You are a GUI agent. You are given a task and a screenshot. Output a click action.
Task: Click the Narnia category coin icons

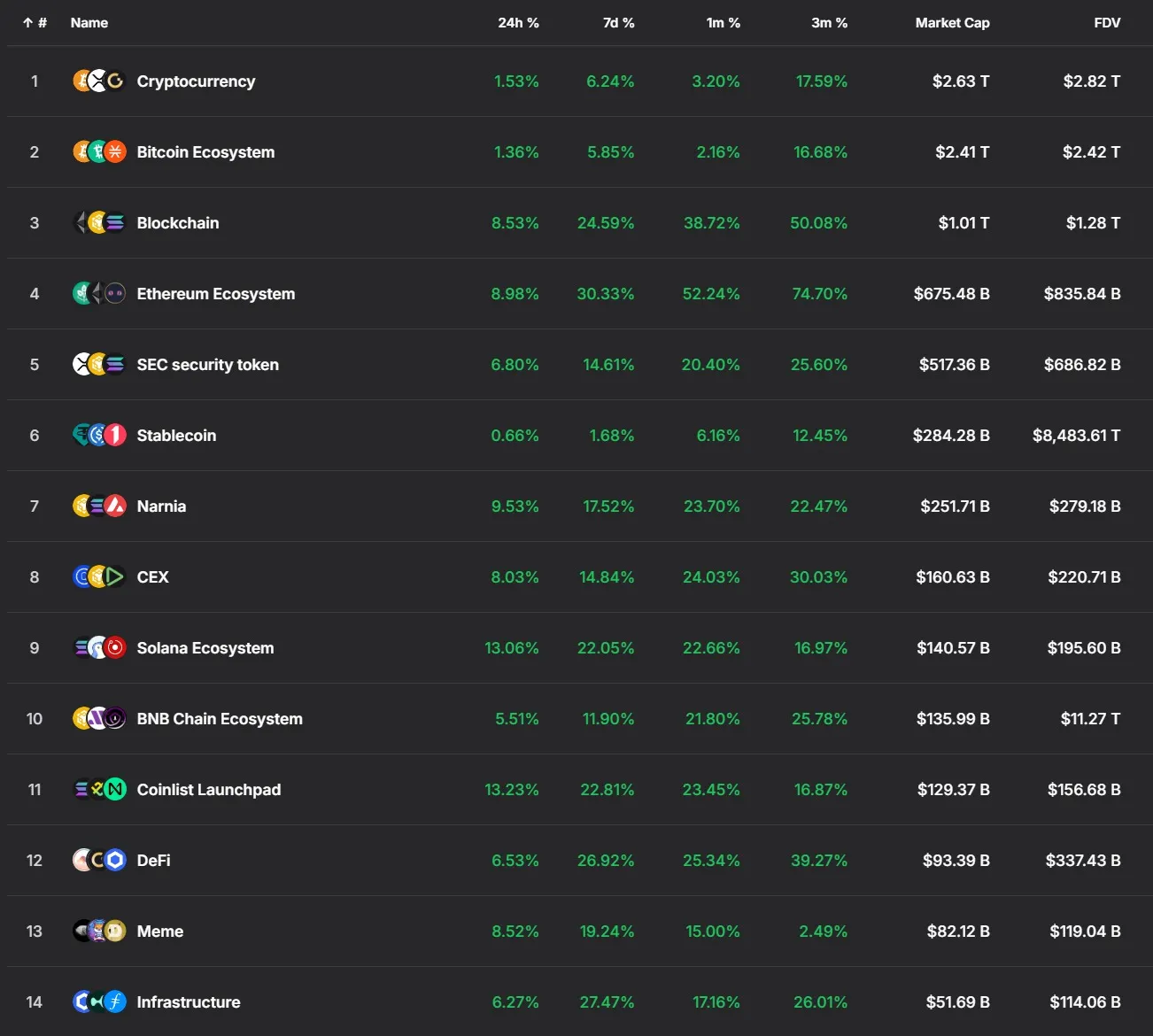[98, 506]
